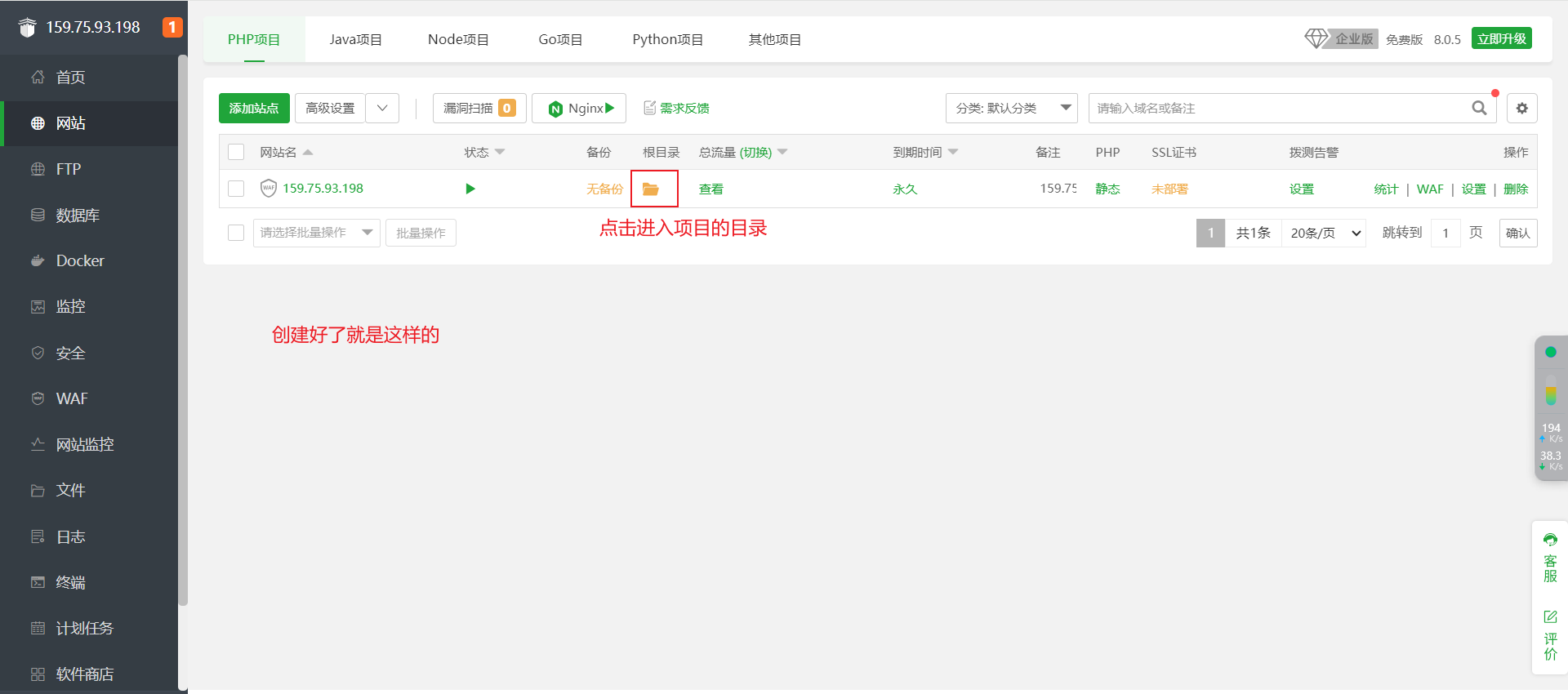Open the 20条/页 page size dropdown
Viewport: 1568px width, 694px height.
(1325, 233)
